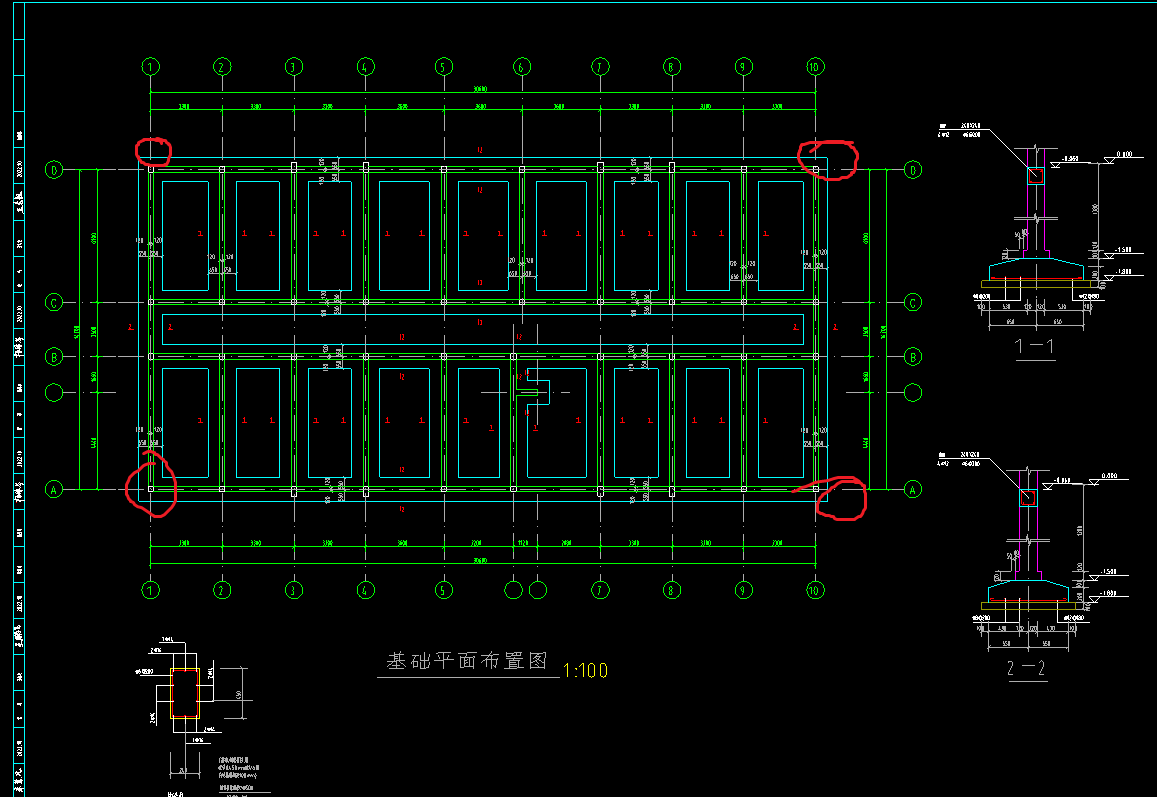
Task: Click the yellow 1:100 scale text
Action: [x=585, y=670]
